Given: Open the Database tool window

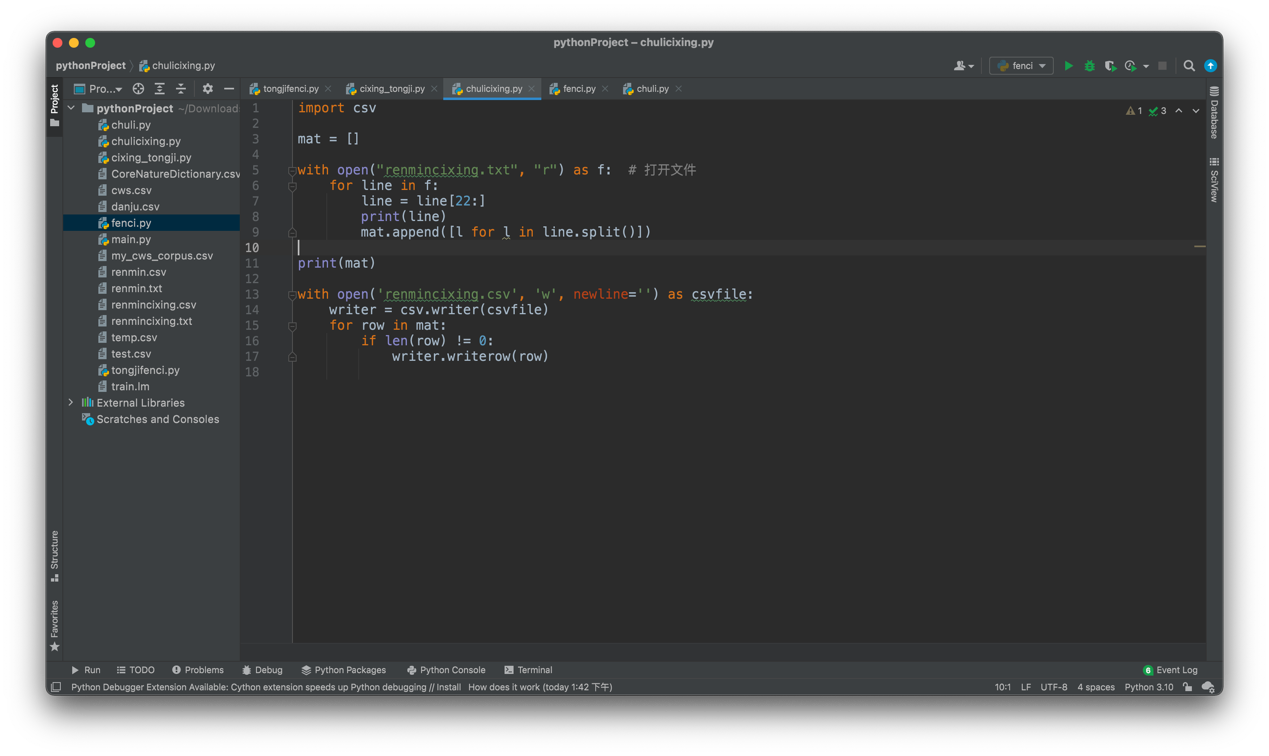Looking at the screenshot, I should coord(1214,112).
